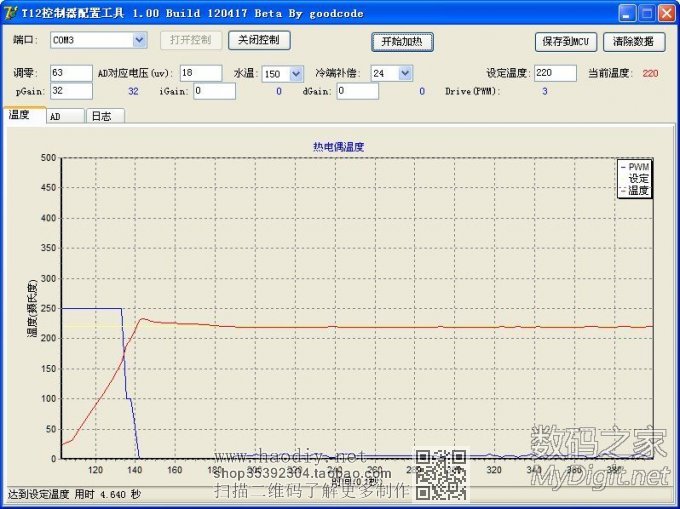This screenshot has width=680, height=509.
Task: Open the COM3 port dropdown
Action: [139, 40]
